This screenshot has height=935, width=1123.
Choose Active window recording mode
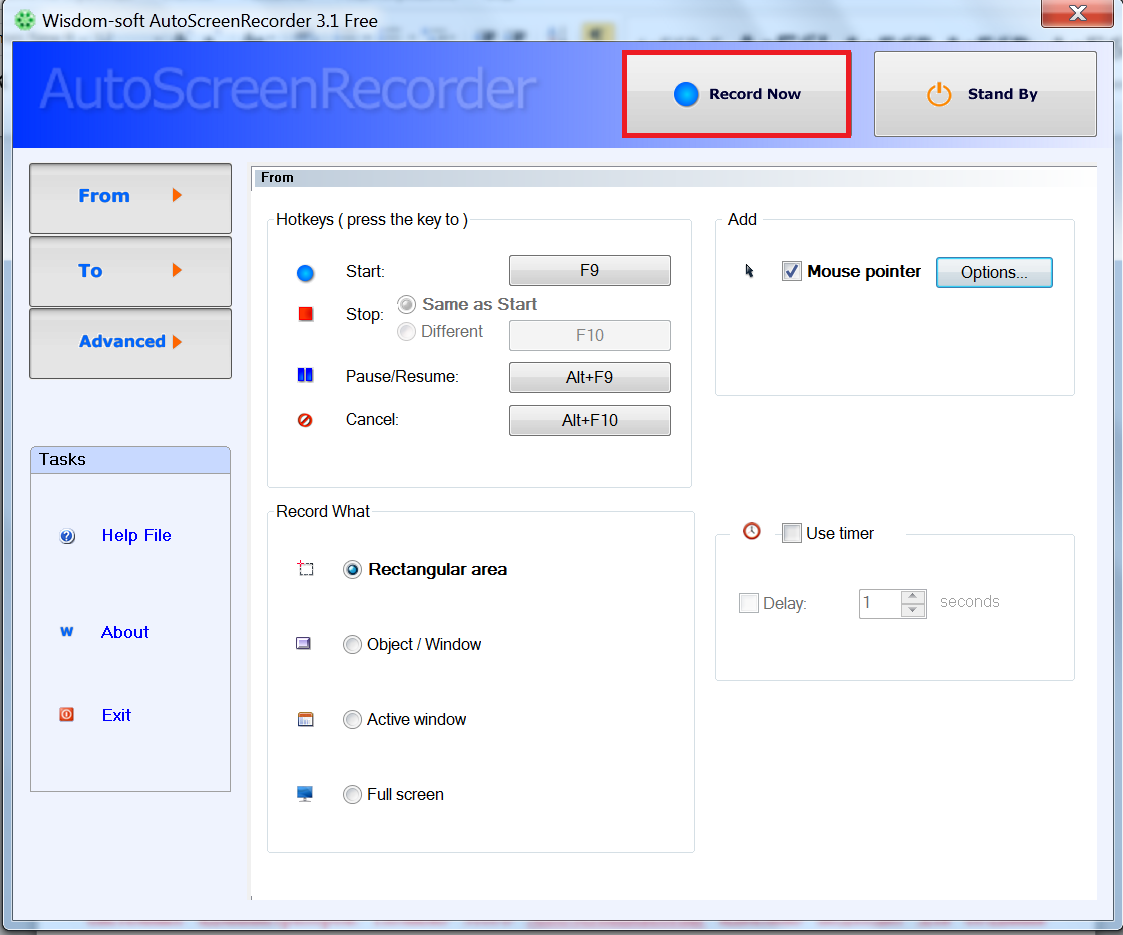pos(352,720)
